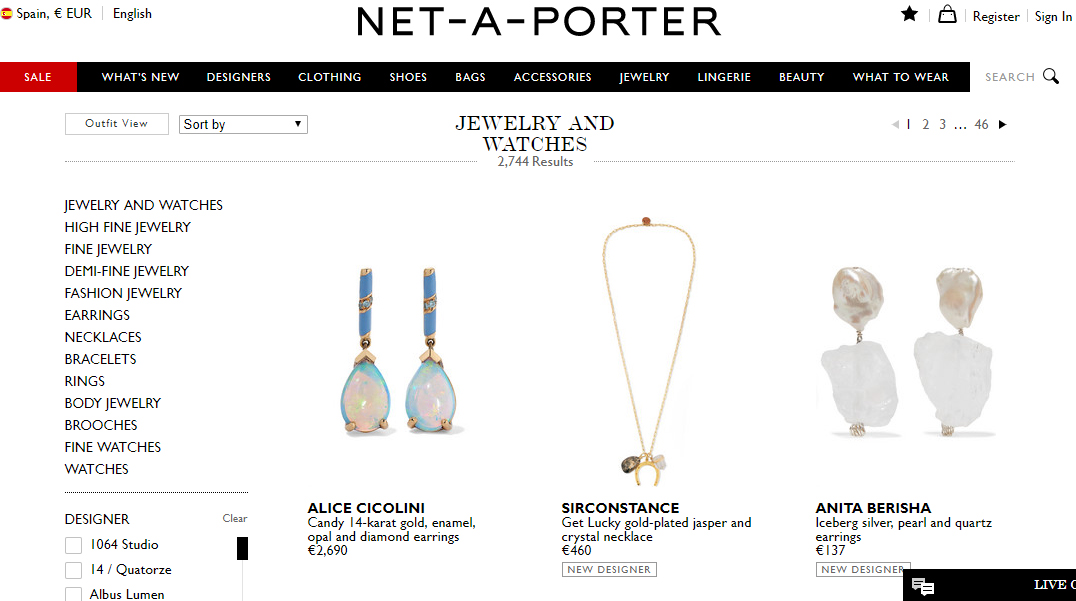Click the Spain flag icon
1076x601 pixels.
pyautogui.click(x=6, y=14)
